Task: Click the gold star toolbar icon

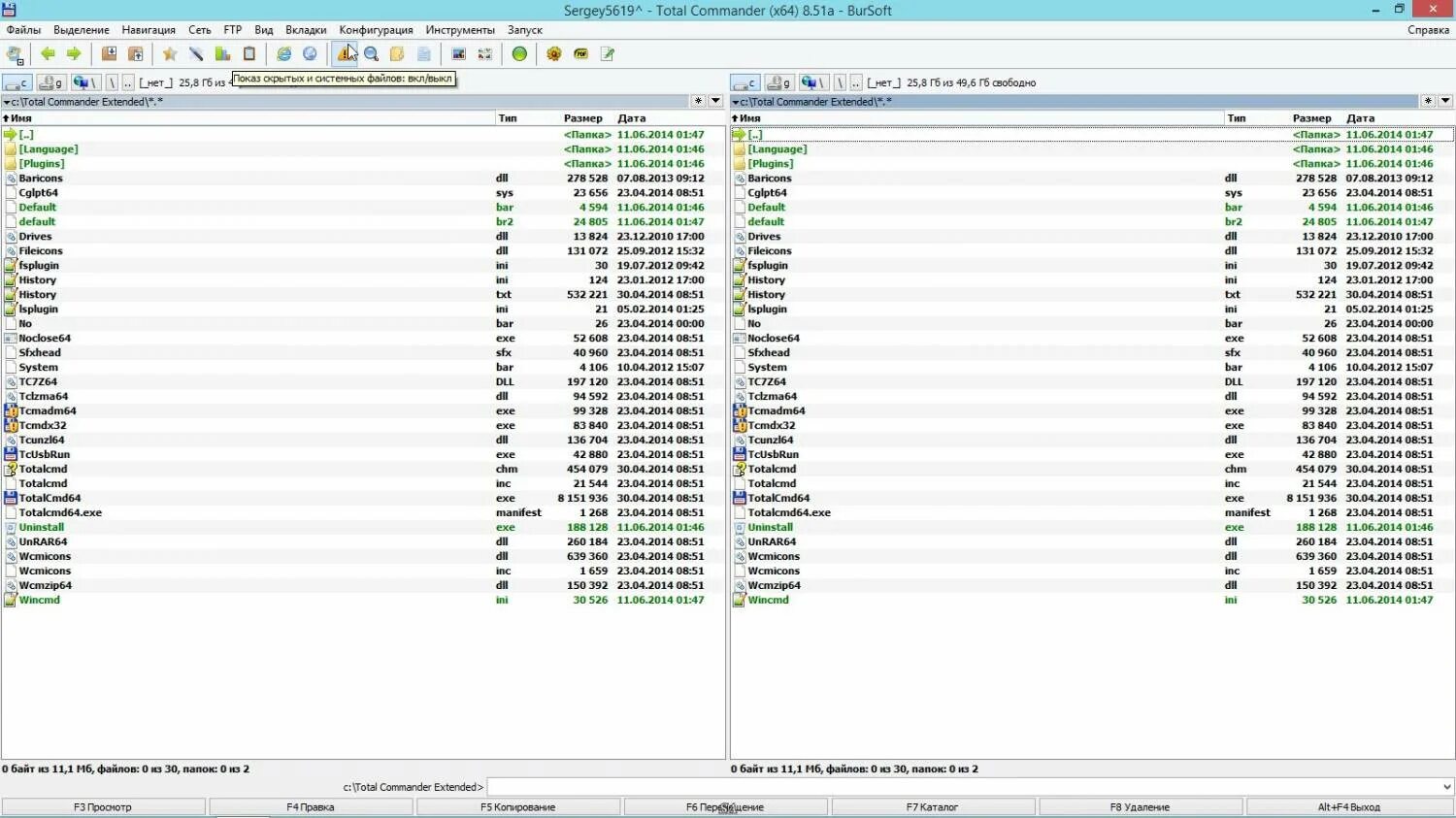Action: pyautogui.click(x=170, y=54)
